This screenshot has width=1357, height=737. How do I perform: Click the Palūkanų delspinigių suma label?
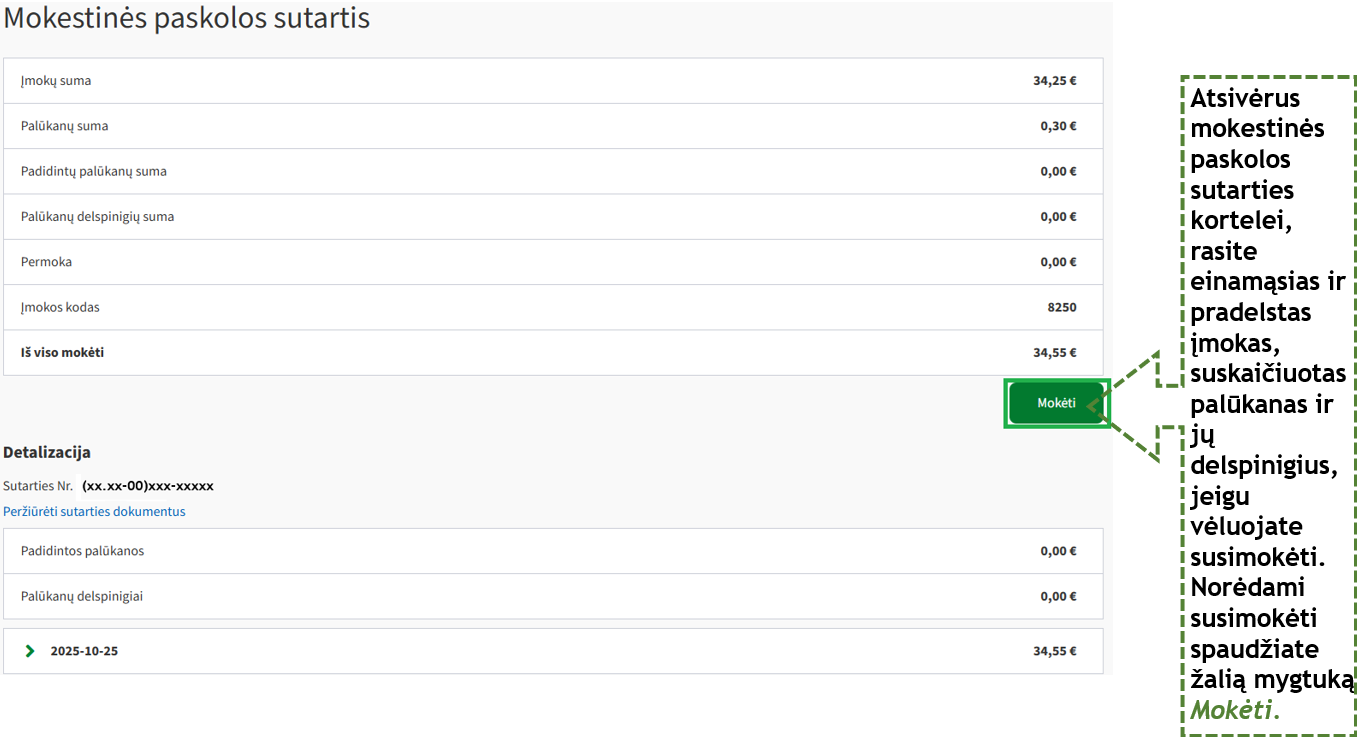click(97, 216)
